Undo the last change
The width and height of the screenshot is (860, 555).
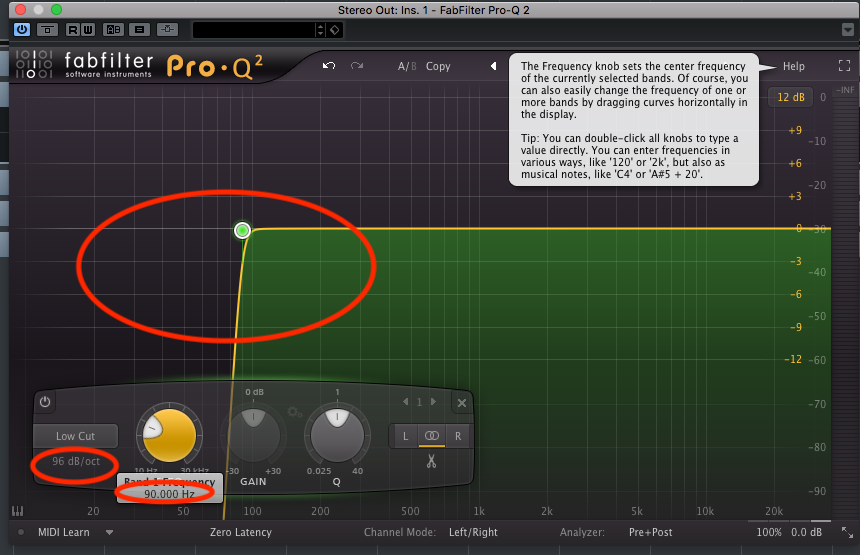point(329,66)
